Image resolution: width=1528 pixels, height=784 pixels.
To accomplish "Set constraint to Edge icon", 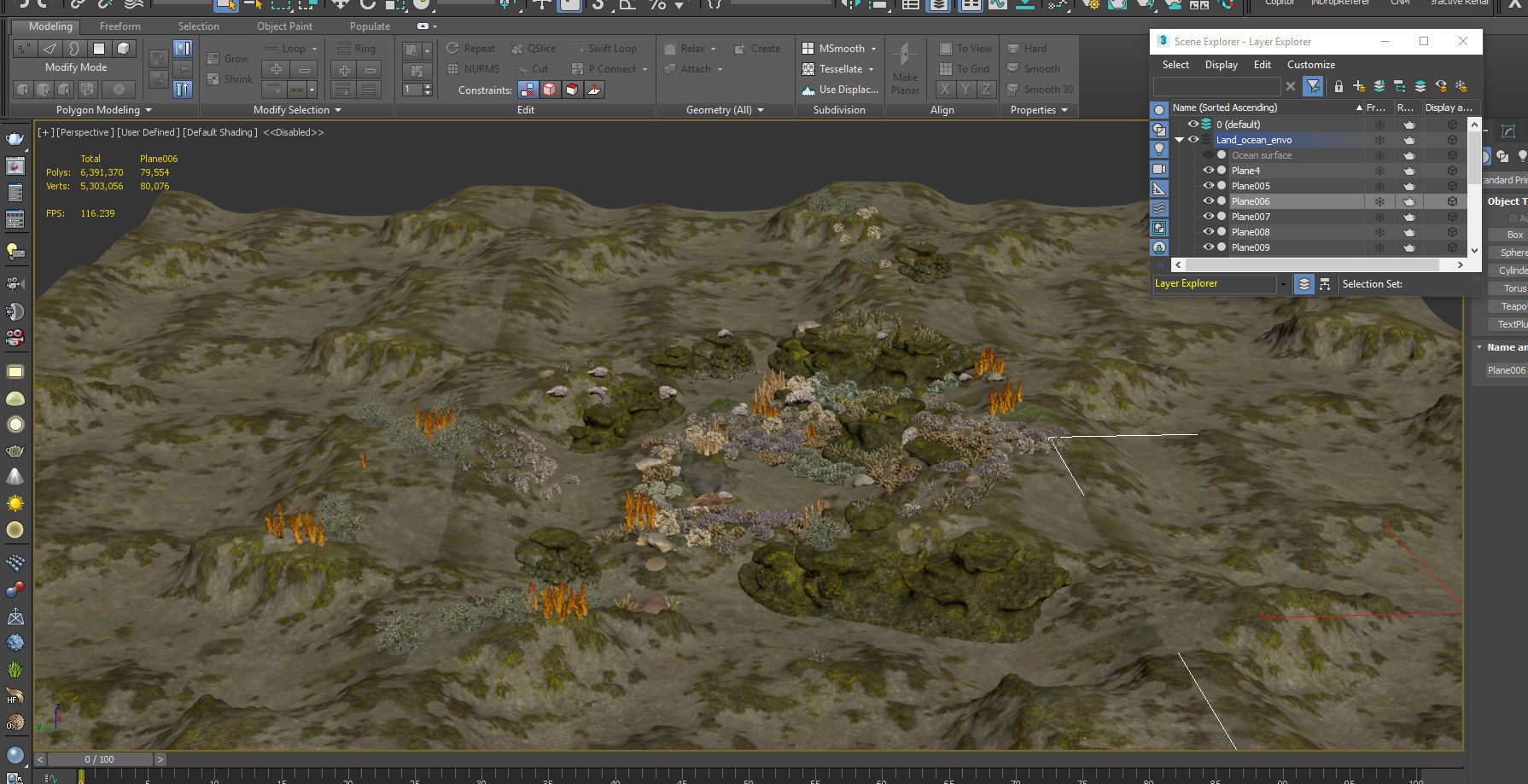I will click(x=551, y=90).
